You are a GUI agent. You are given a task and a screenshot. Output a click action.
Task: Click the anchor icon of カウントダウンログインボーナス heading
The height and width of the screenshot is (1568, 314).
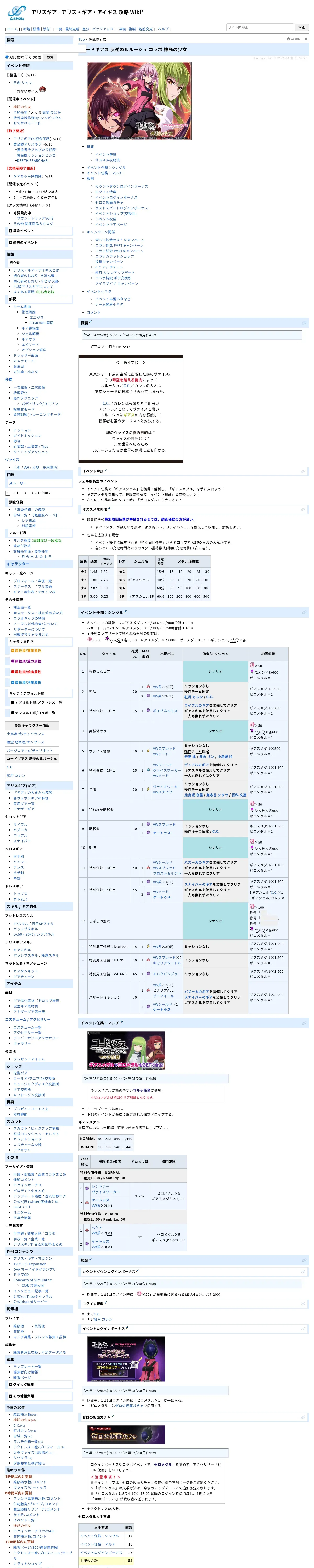[x=304, y=1272]
